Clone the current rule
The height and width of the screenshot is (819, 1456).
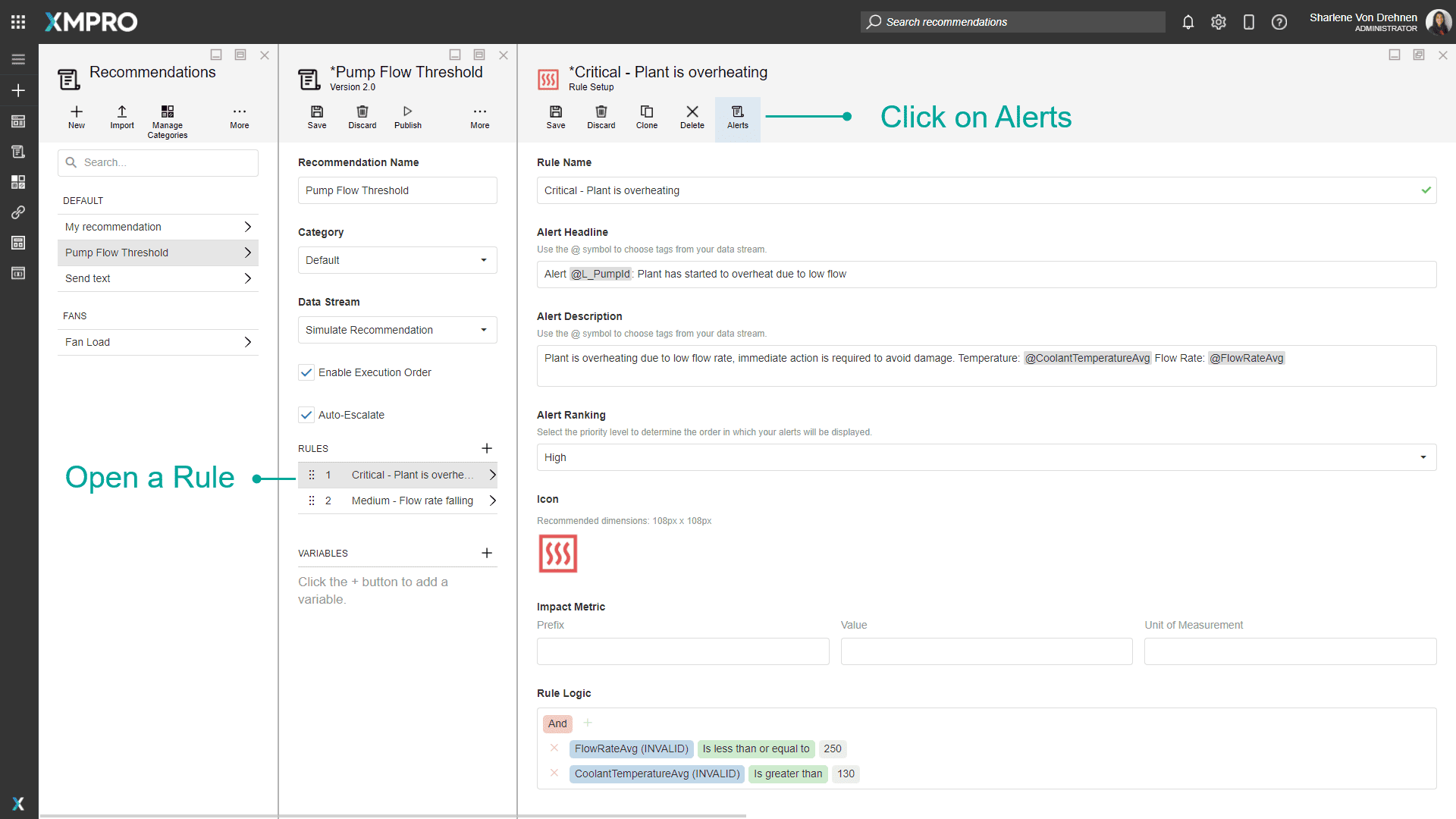tap(646, 117)
